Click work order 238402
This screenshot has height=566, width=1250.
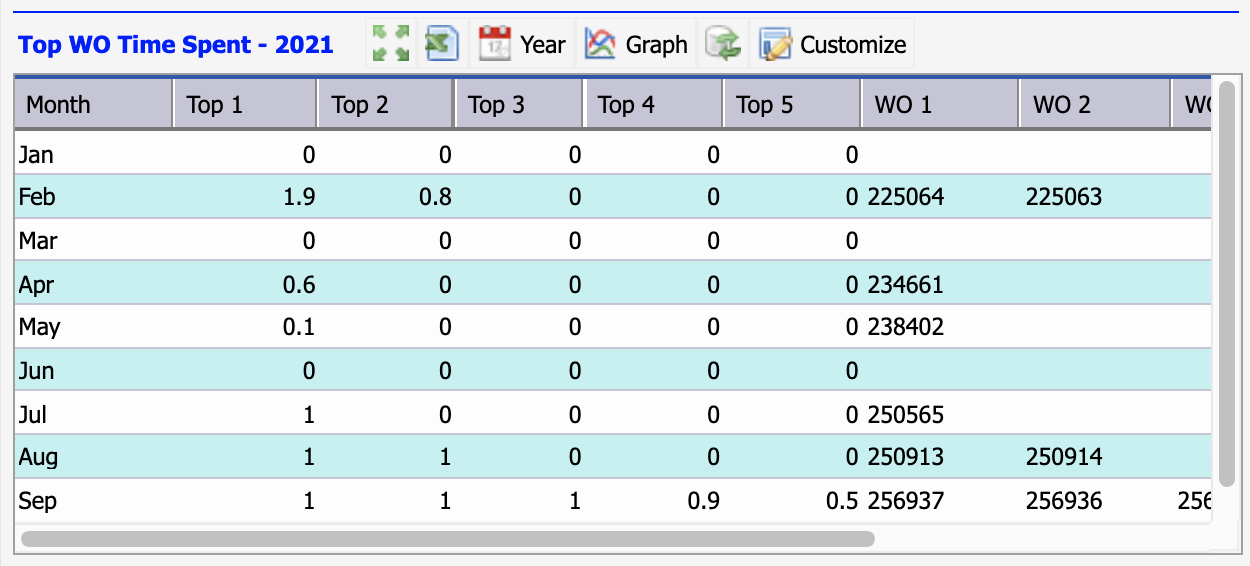coord(907,328)
